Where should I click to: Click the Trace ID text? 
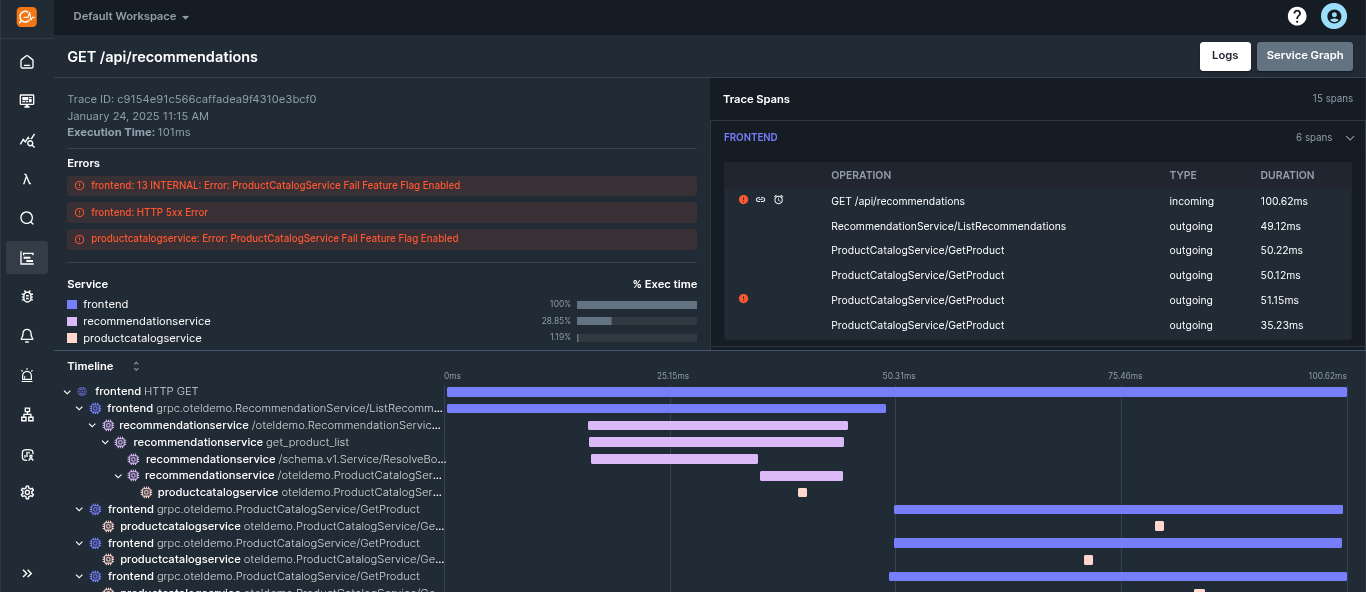coord(192,100)
